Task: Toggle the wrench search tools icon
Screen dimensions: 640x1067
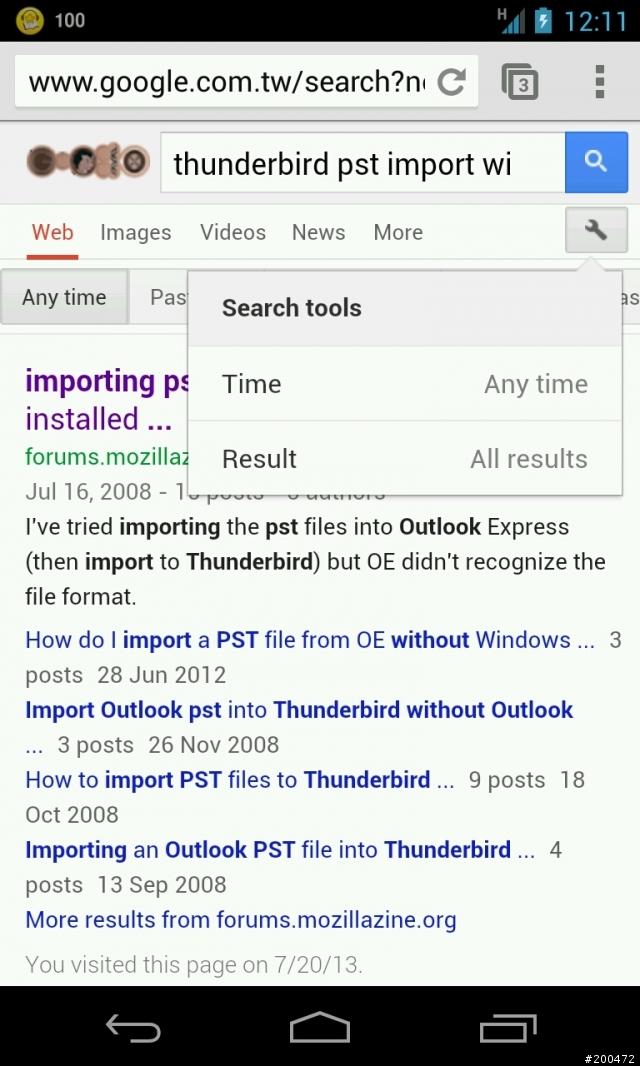Action: click(x=596, y=230)
